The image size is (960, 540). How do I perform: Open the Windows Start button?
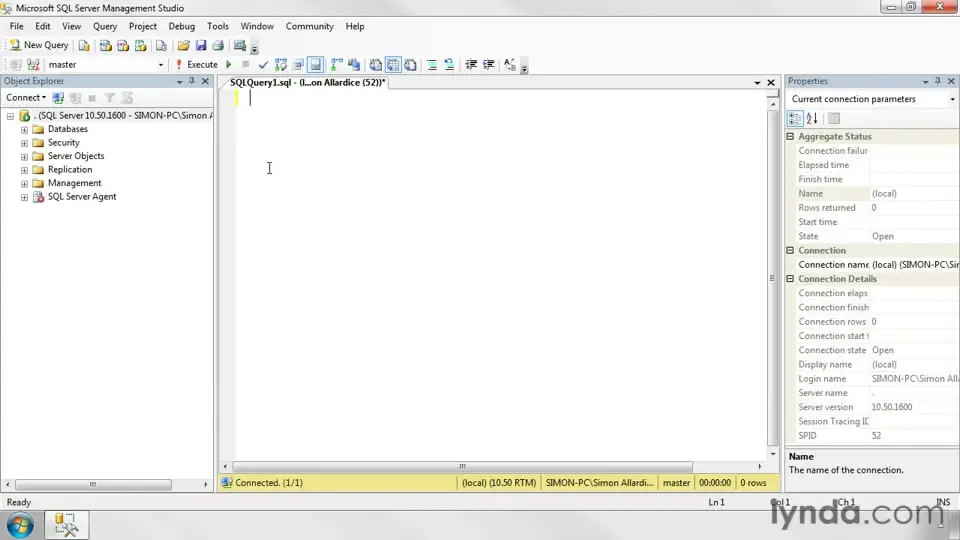[20, 525]
